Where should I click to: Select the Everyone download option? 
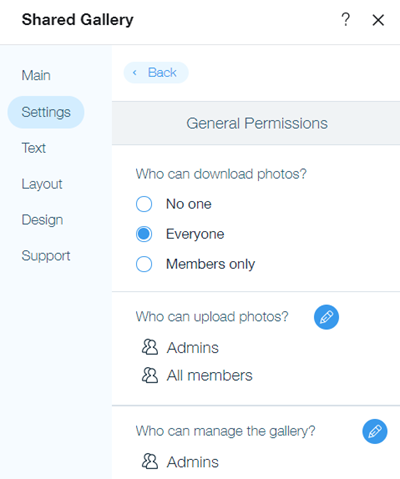pyautogui.click(x=144, y=234)
